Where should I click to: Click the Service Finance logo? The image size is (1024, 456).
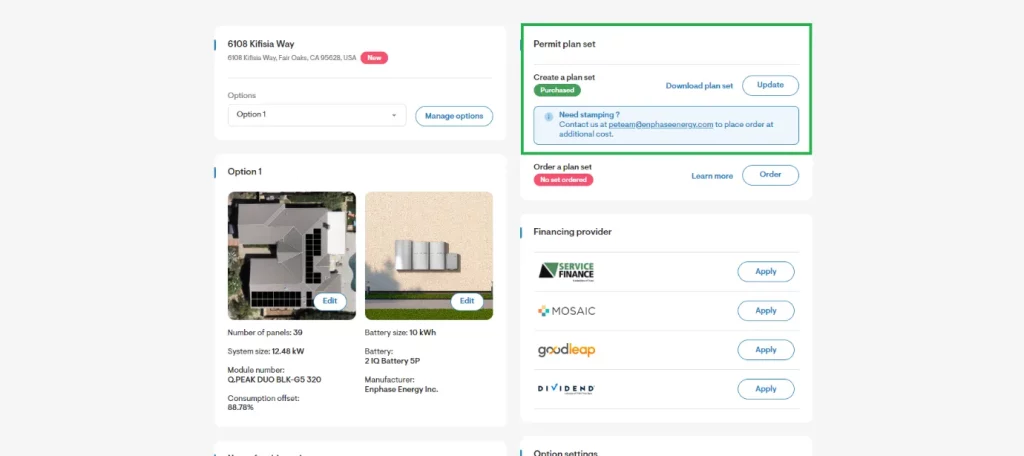(x=567, y=271)
